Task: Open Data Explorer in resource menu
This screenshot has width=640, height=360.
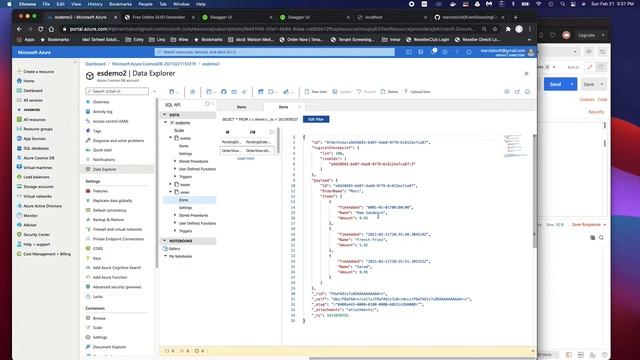Action: coord(104,169)
